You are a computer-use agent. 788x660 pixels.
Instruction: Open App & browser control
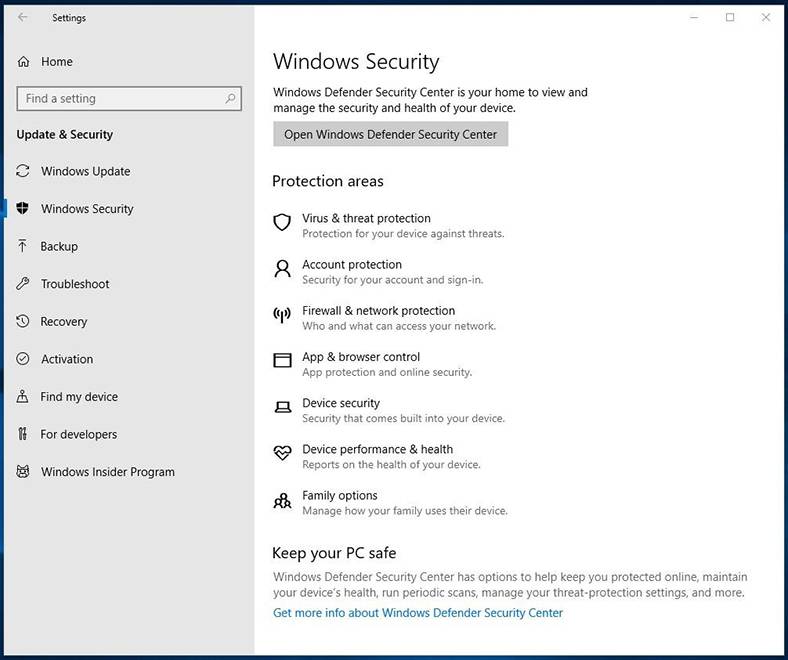(361, 357)
